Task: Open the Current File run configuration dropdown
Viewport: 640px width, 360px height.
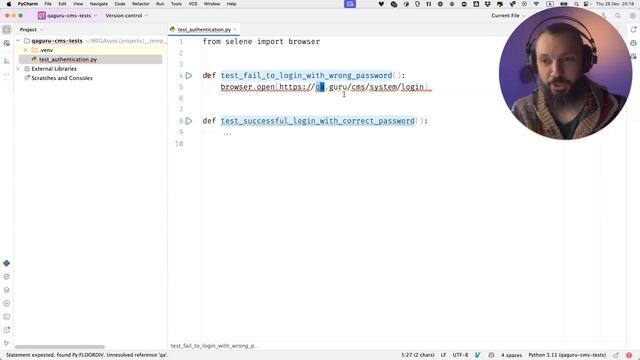Action: (x=508, y=16)
